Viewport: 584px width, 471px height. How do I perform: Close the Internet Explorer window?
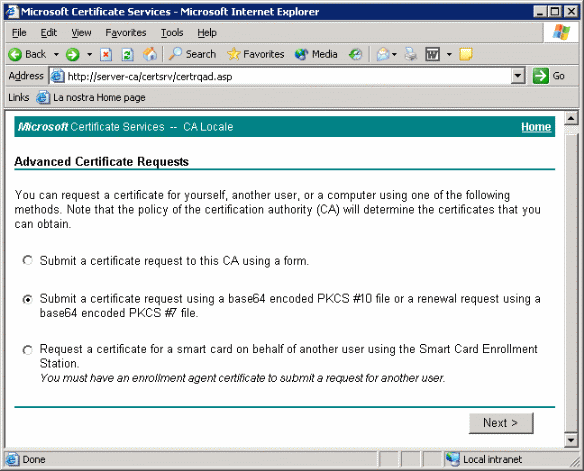(571, 12)
